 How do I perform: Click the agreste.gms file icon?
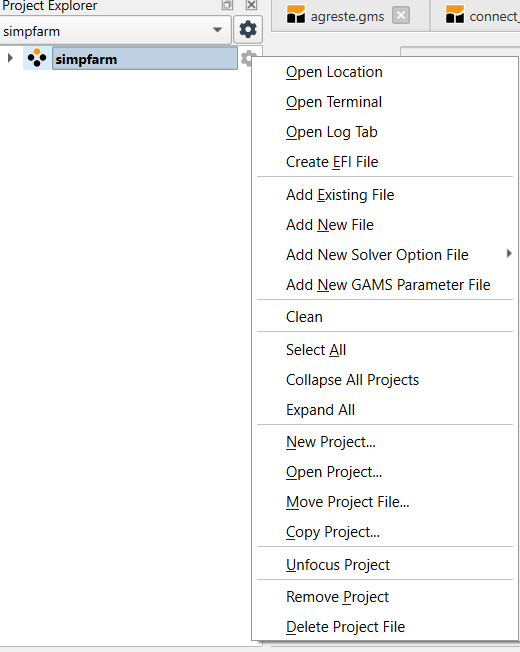296,15
